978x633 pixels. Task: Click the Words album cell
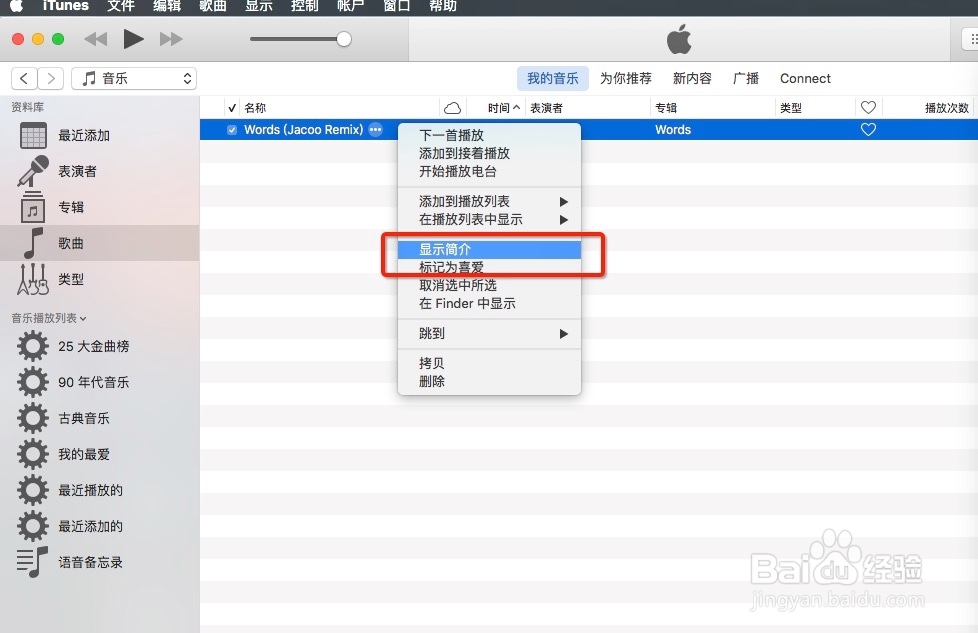673,130
